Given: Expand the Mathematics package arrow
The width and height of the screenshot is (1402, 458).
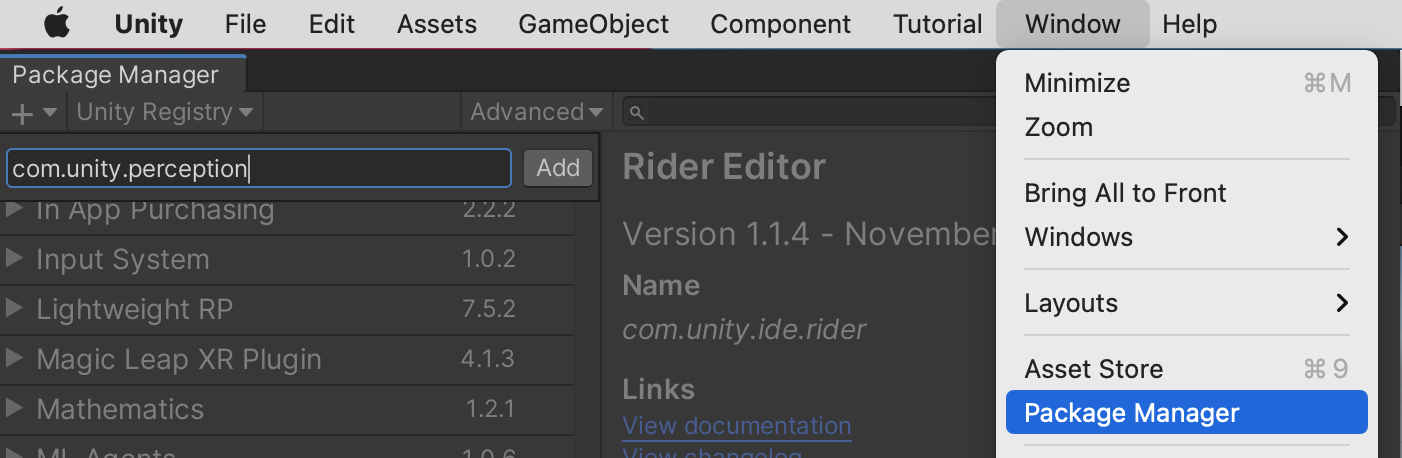Looking at the screenshot, I should [x=14, y=409].
